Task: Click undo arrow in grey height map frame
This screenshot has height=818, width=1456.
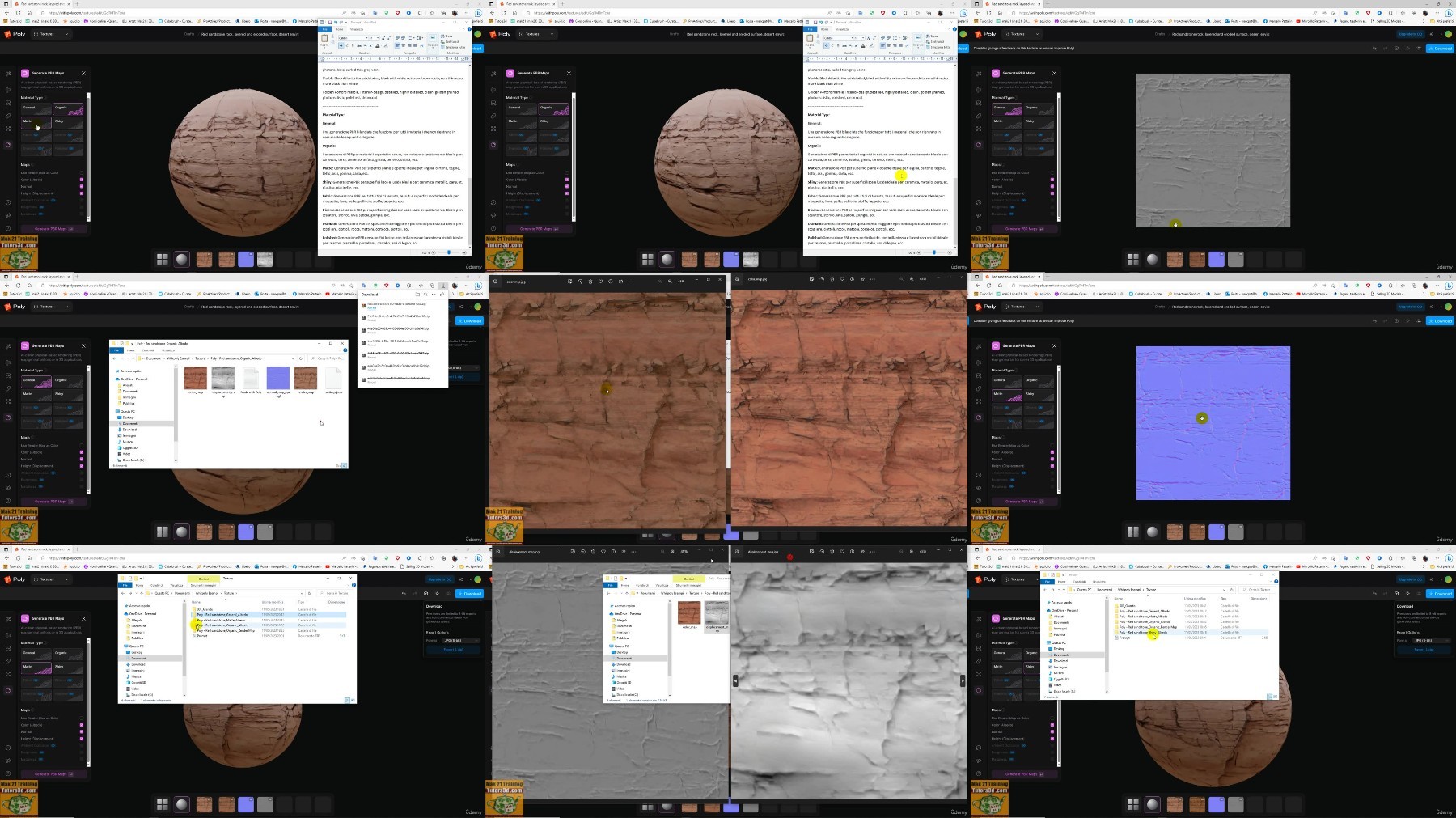Action: (x=1374, y=48)
